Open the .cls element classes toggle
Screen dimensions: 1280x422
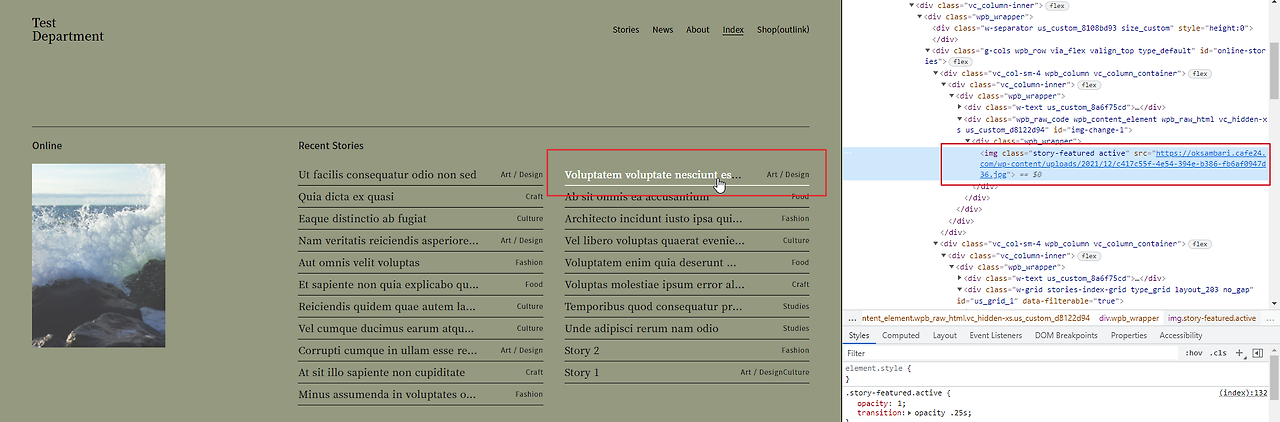1218,353
